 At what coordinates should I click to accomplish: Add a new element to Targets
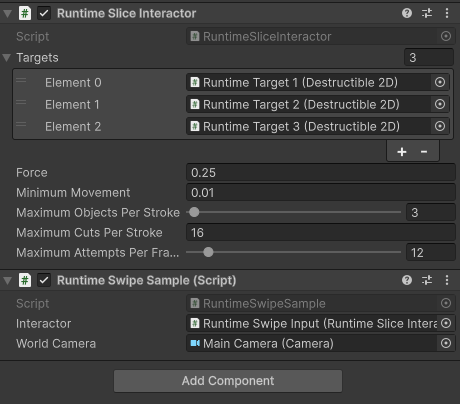point(402,152)
